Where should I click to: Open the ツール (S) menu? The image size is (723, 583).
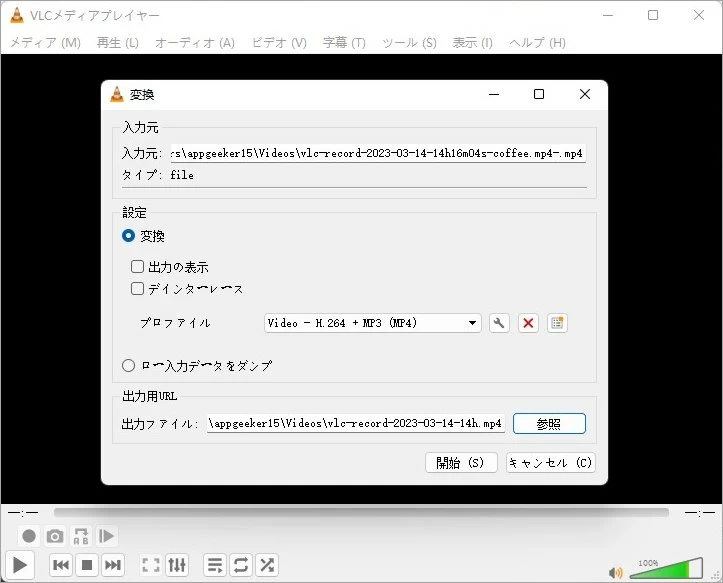(x=409, y=43)
